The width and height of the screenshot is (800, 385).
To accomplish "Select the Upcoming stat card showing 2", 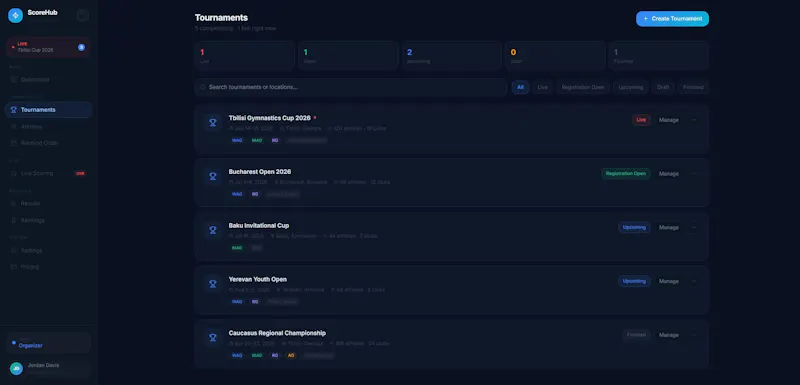I will pos(452,56).
